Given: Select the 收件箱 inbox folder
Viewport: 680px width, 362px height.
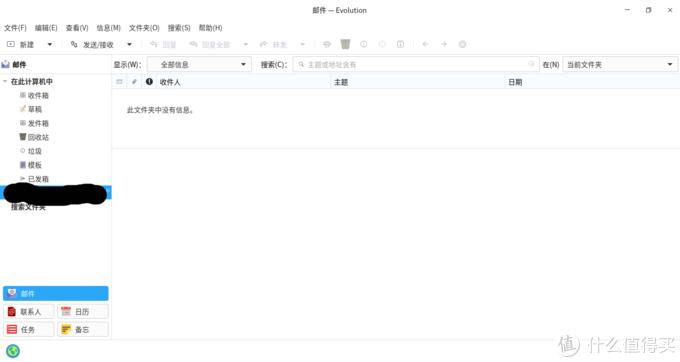Looking at the screenshot, I should [34, 95].
